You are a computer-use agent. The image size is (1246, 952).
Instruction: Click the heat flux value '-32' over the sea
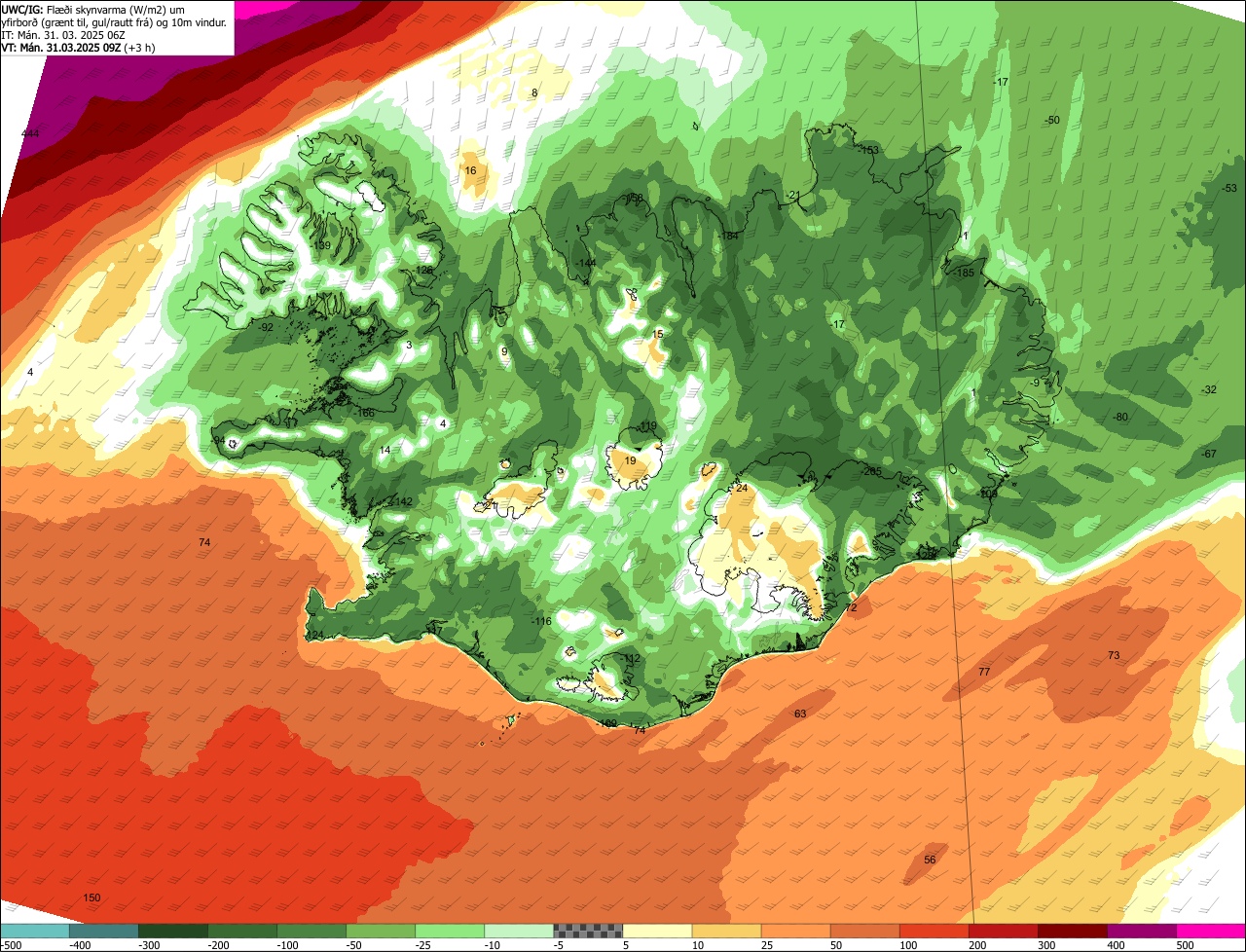click(1209, 389)
